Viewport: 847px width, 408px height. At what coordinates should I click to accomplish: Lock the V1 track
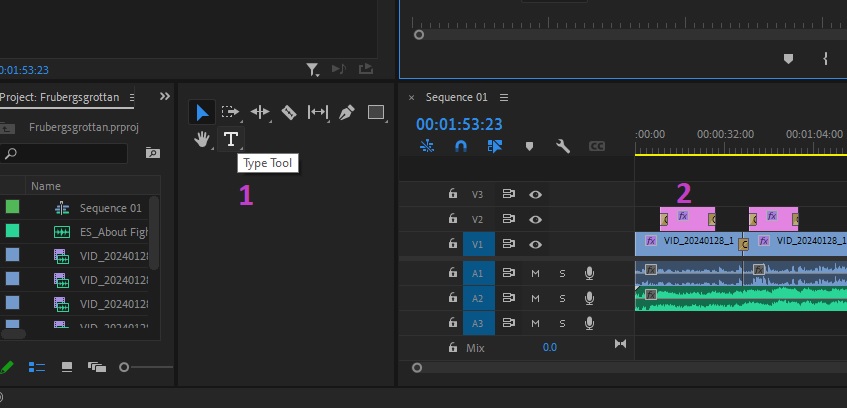click(453, 243)
